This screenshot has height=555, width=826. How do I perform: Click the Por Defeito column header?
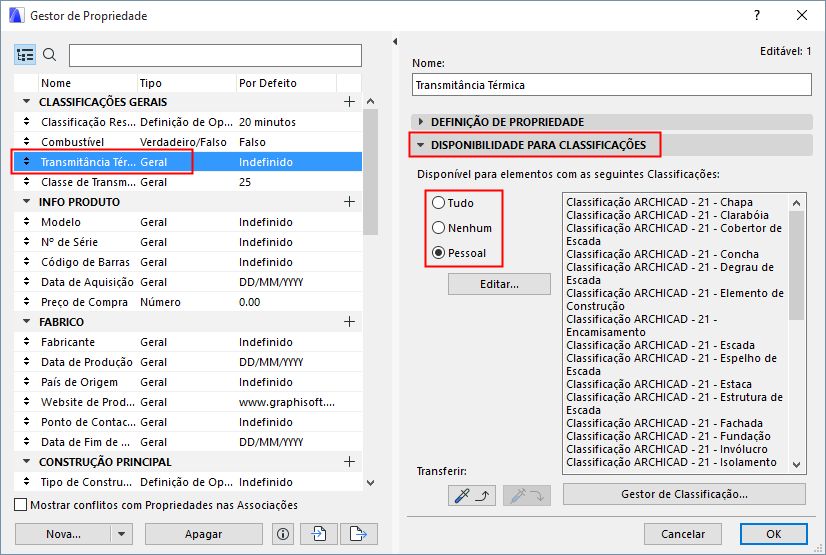pyautogui.click(x=286, y=83)
